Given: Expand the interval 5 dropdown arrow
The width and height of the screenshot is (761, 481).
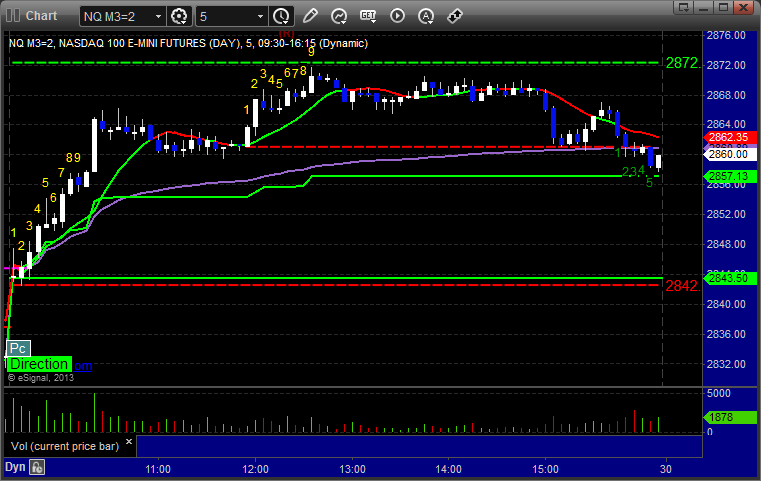Looking at the screenshot, I should [260, 17].
